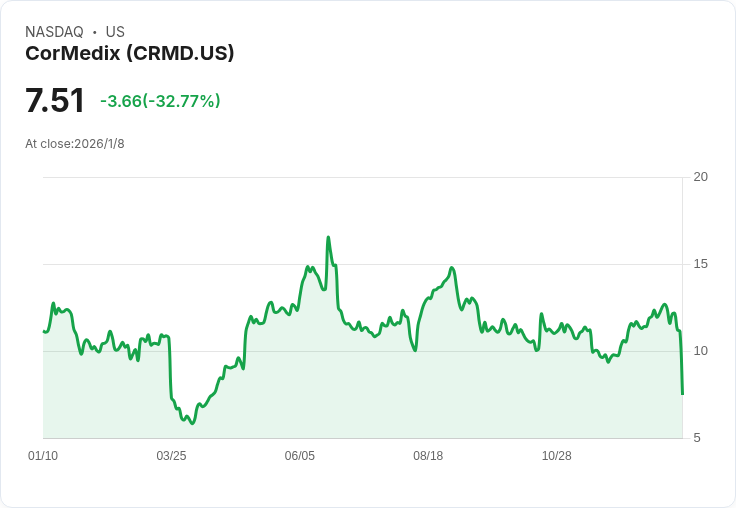Click the dot separator between NASDAQ and US
This screenshot has height=508, width=736.
(x=95, y=32)
